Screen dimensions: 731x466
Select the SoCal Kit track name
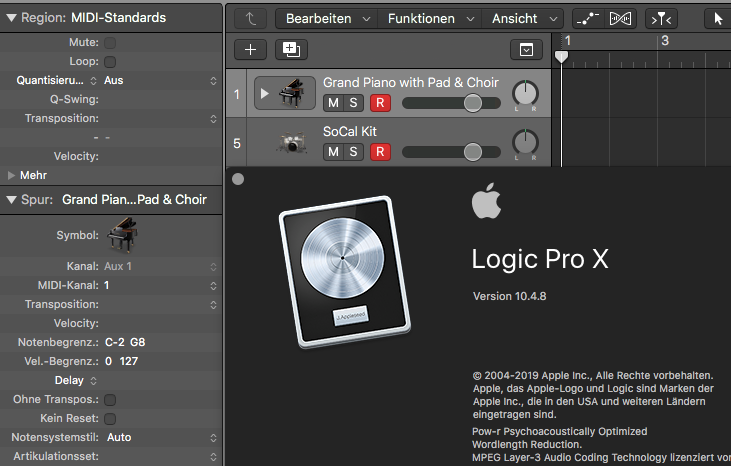coord(350,132)
